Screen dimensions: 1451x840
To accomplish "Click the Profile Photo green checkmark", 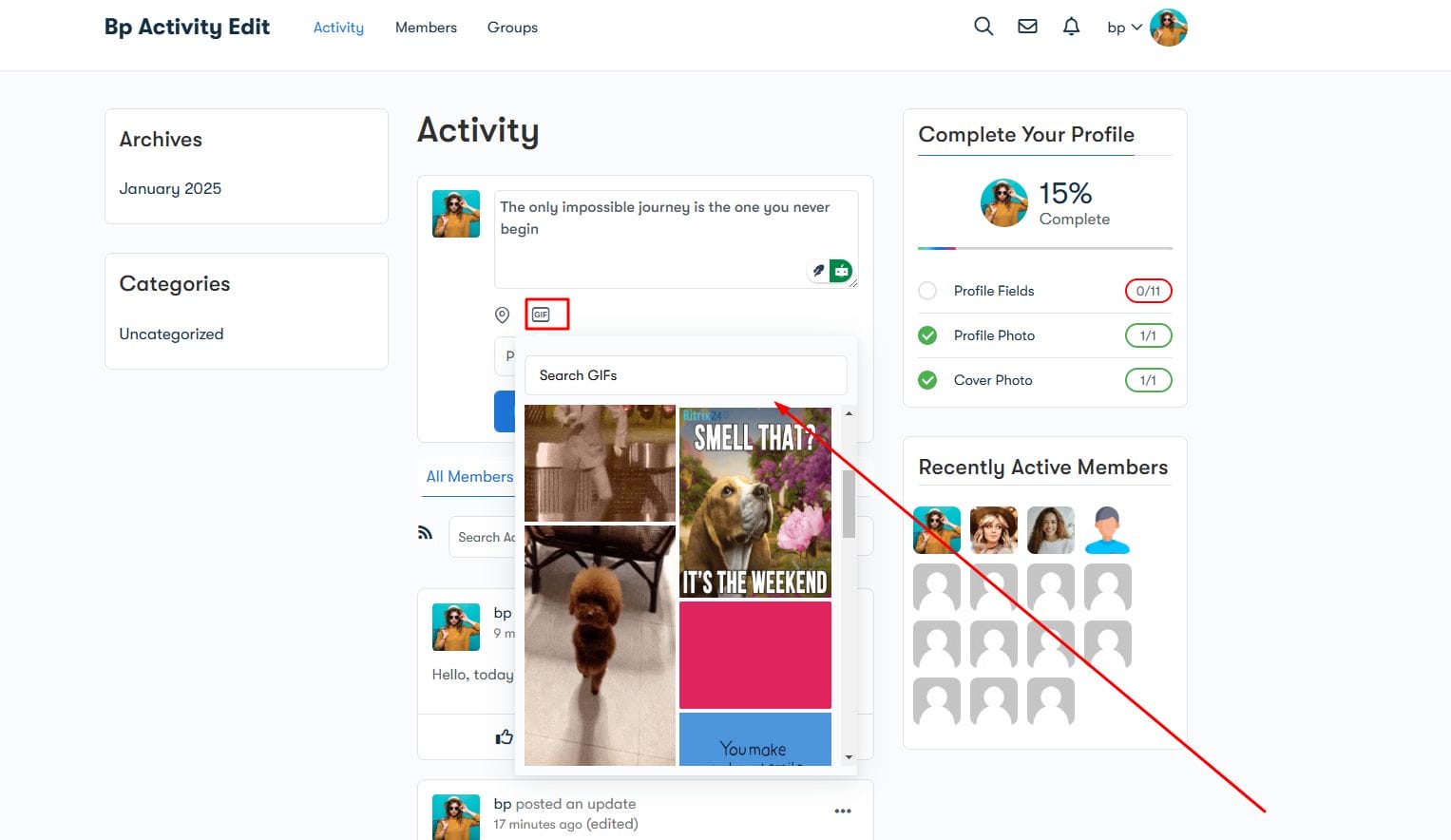I will [927, 335].
